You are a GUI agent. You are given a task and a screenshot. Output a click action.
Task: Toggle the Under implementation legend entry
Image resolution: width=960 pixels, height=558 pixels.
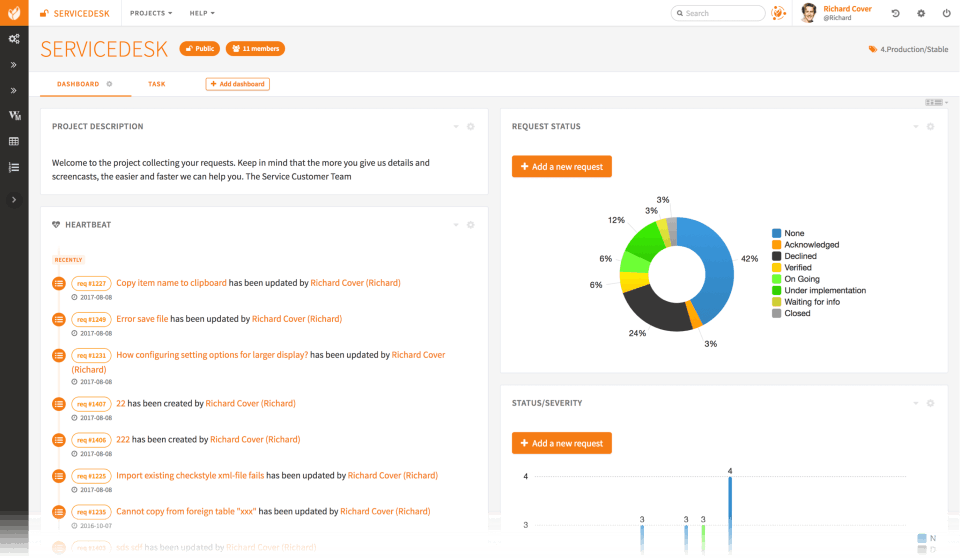[x=819, y=290]
